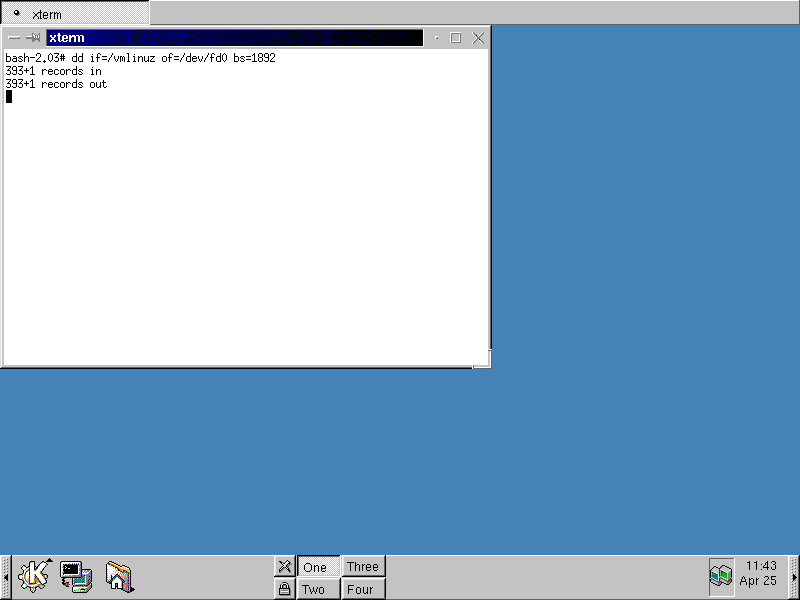Open the home folder from the panel

119,575
